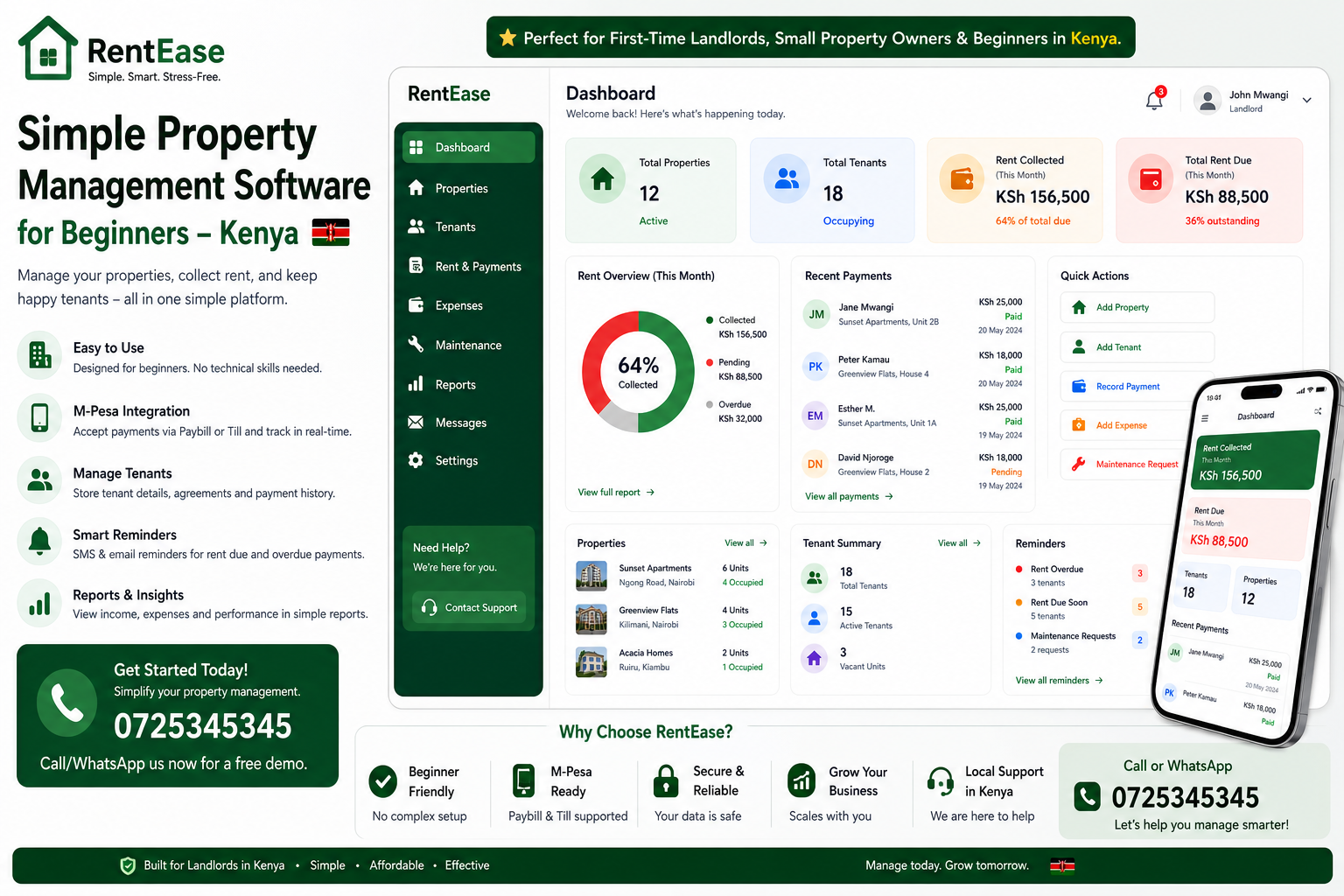Click the Vacant Units house icon
The height and width of the screenshot is (896, 1344).
(x=815, y=658)
